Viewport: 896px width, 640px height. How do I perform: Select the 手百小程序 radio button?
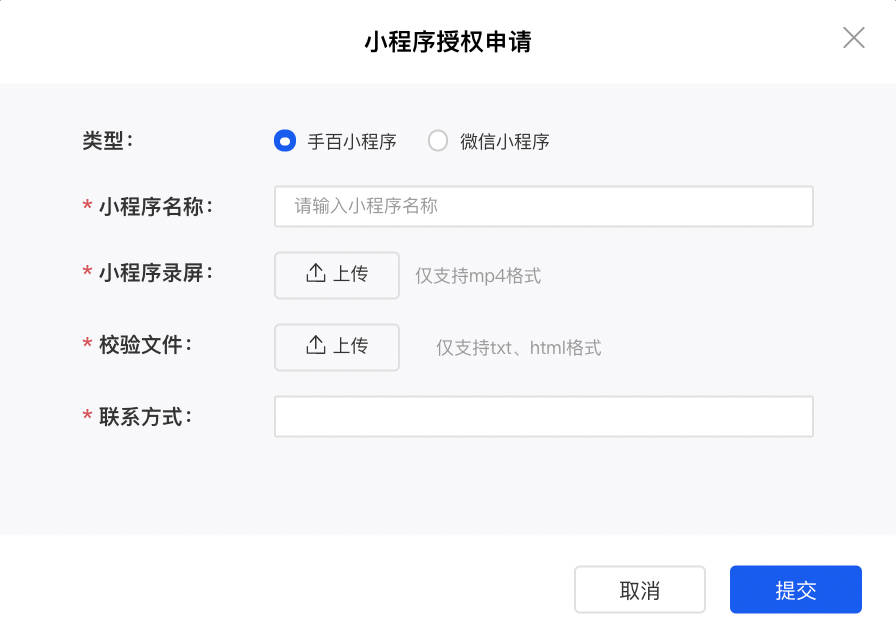coord(285,141)
